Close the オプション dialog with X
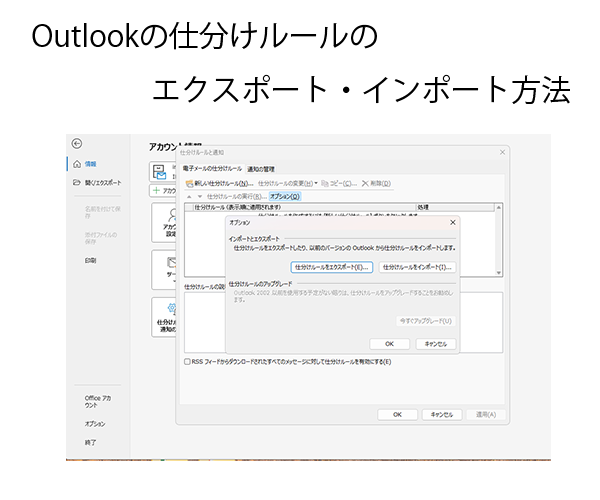Screen dimensions: 600x500 [452, 222]
